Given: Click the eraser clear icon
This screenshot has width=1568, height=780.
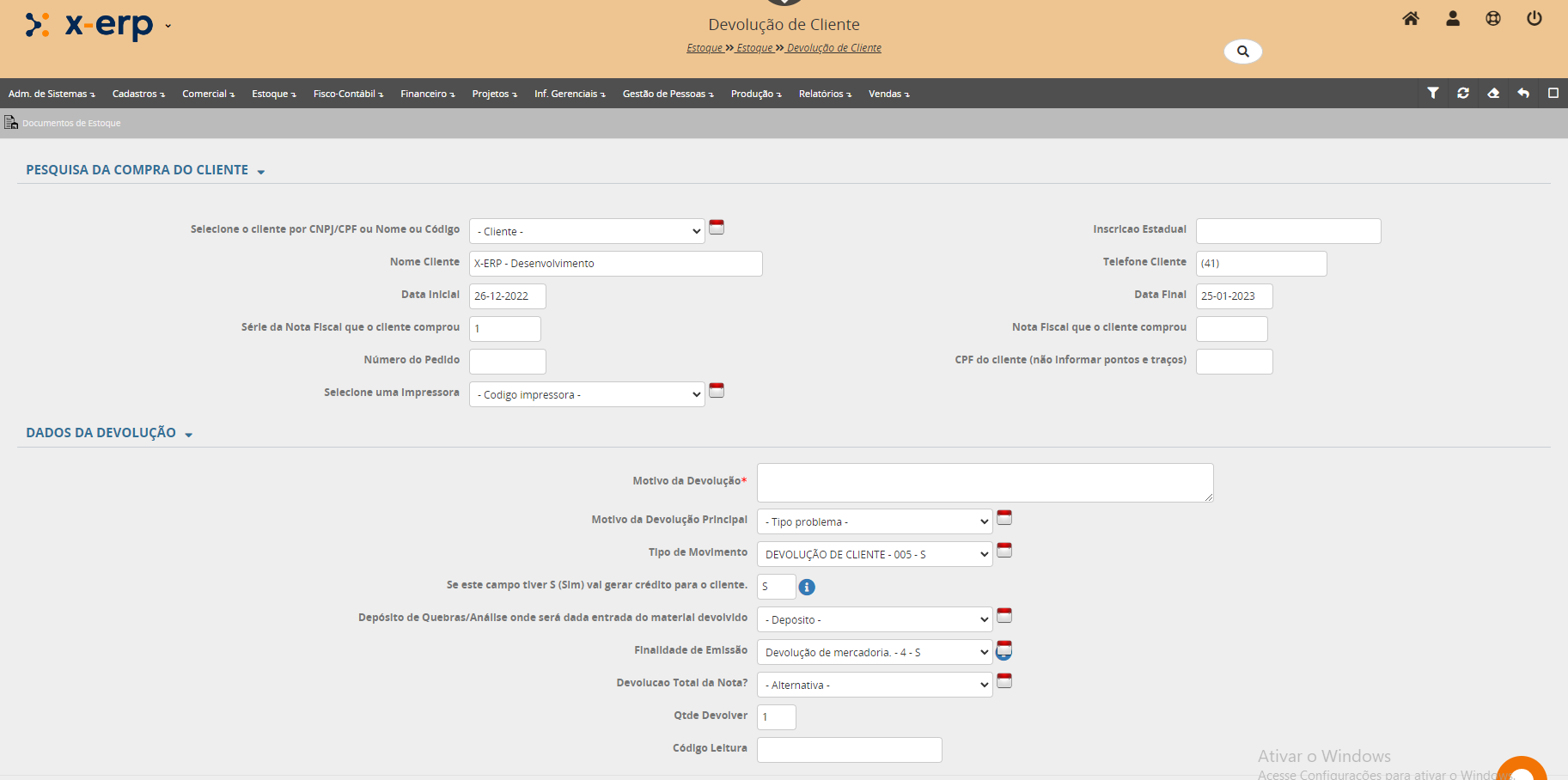Looking at the screenshot, I should [1493, 93].
